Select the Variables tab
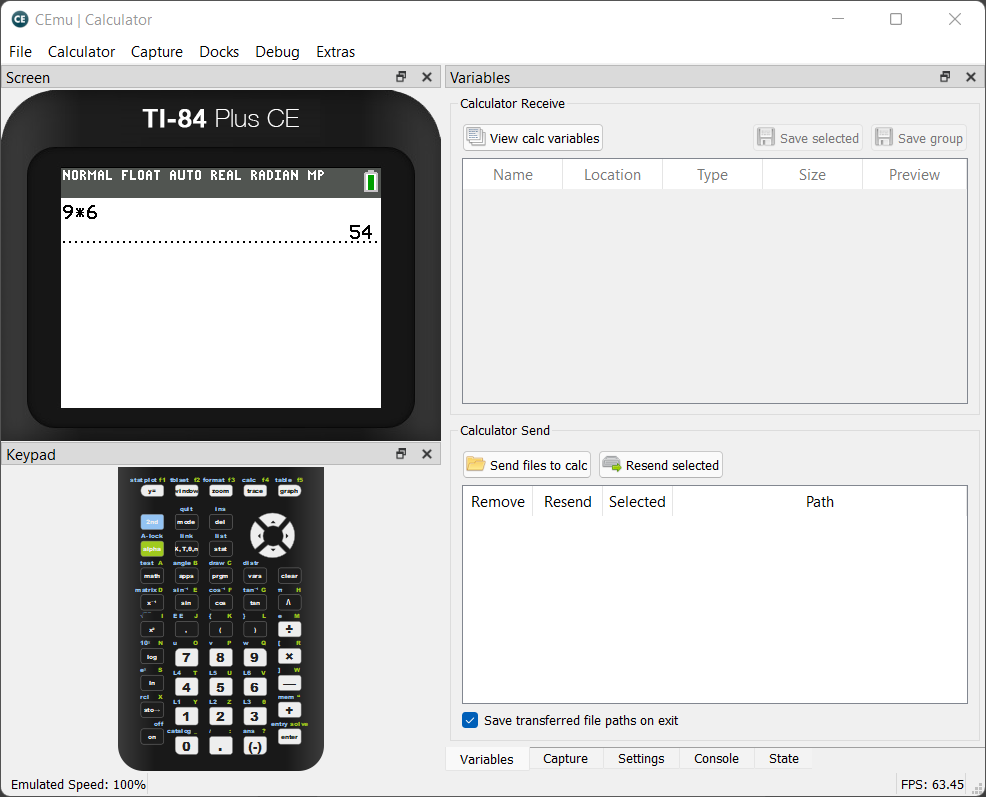 [487, 759]
